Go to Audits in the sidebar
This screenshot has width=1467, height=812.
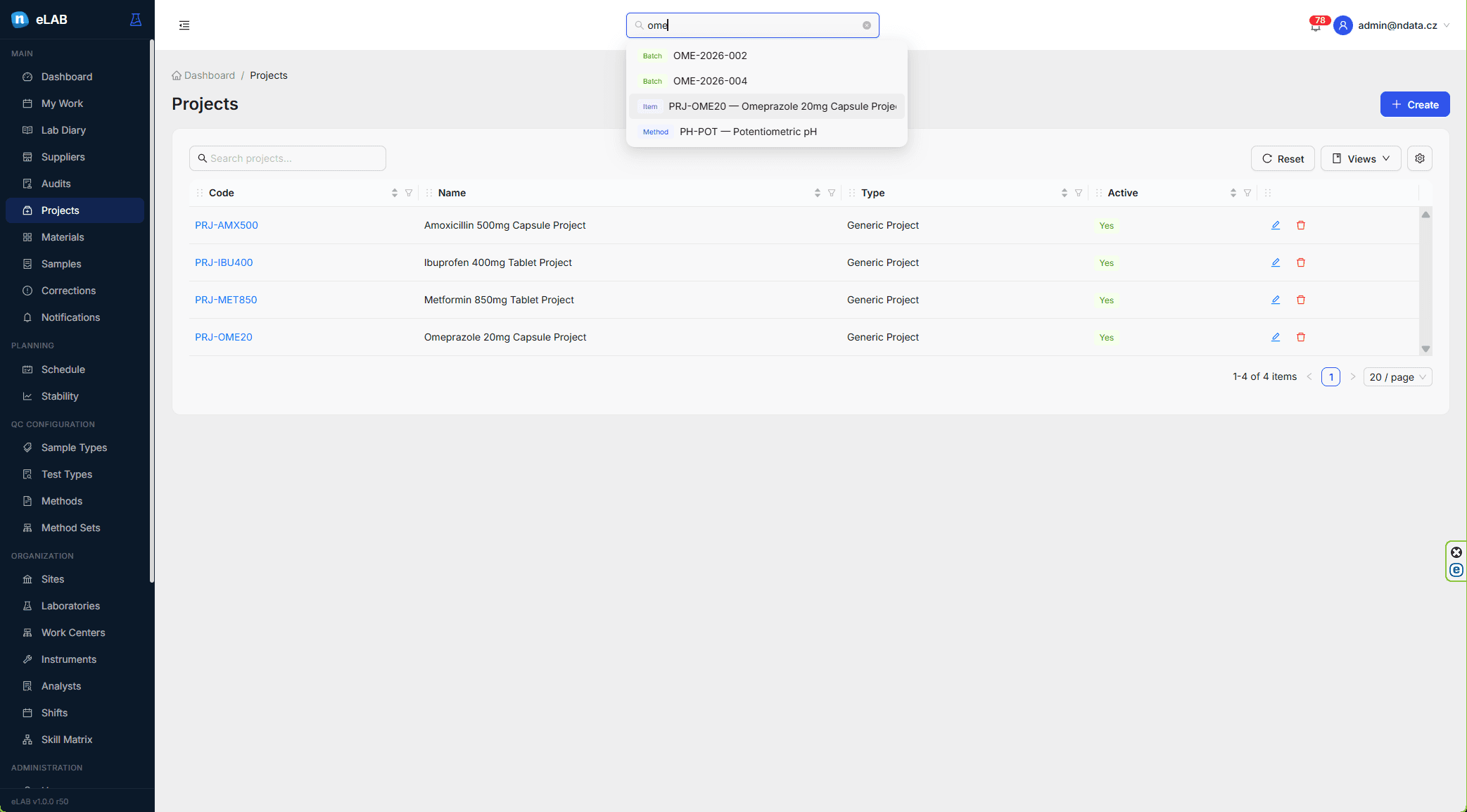[x=75, y=184]
